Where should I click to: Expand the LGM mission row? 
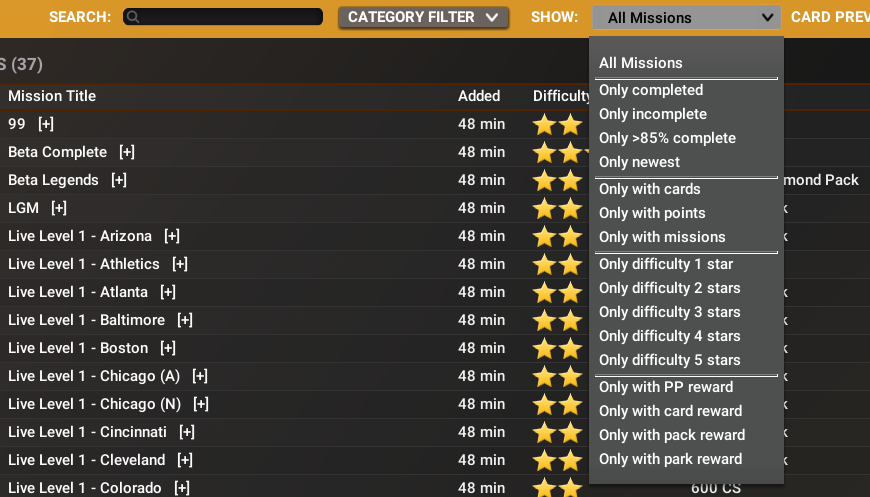(59, 208)
